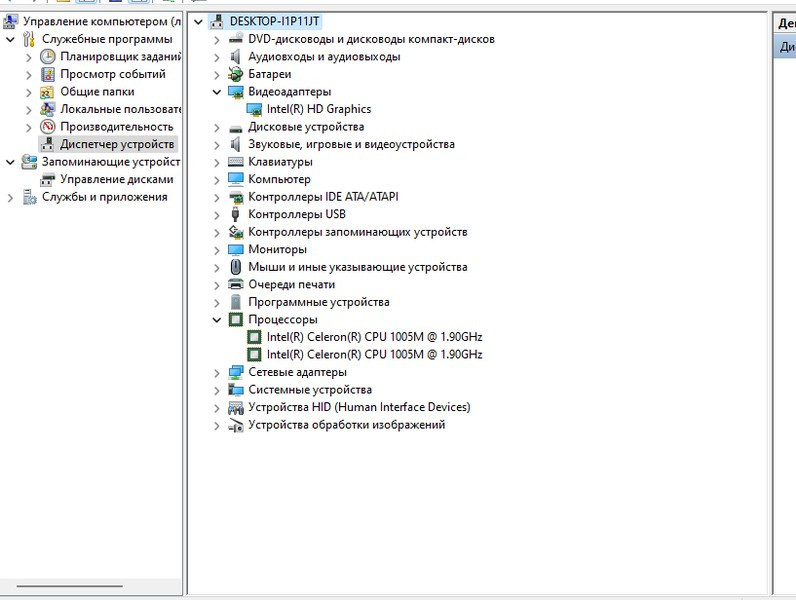Click the Контроллеры запоминающих устройств icon
The height and width of the screenshot is (600, 796).
click(236, 232)
